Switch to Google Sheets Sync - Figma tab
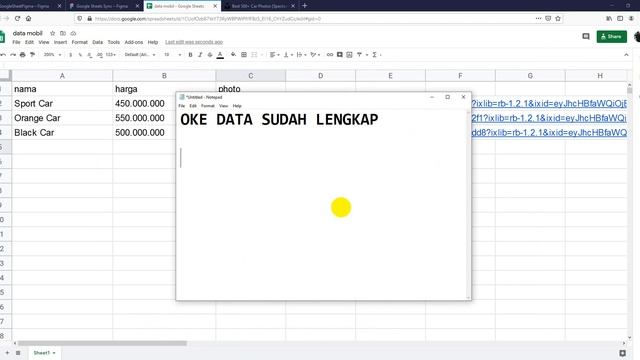 tap(104, 6)
